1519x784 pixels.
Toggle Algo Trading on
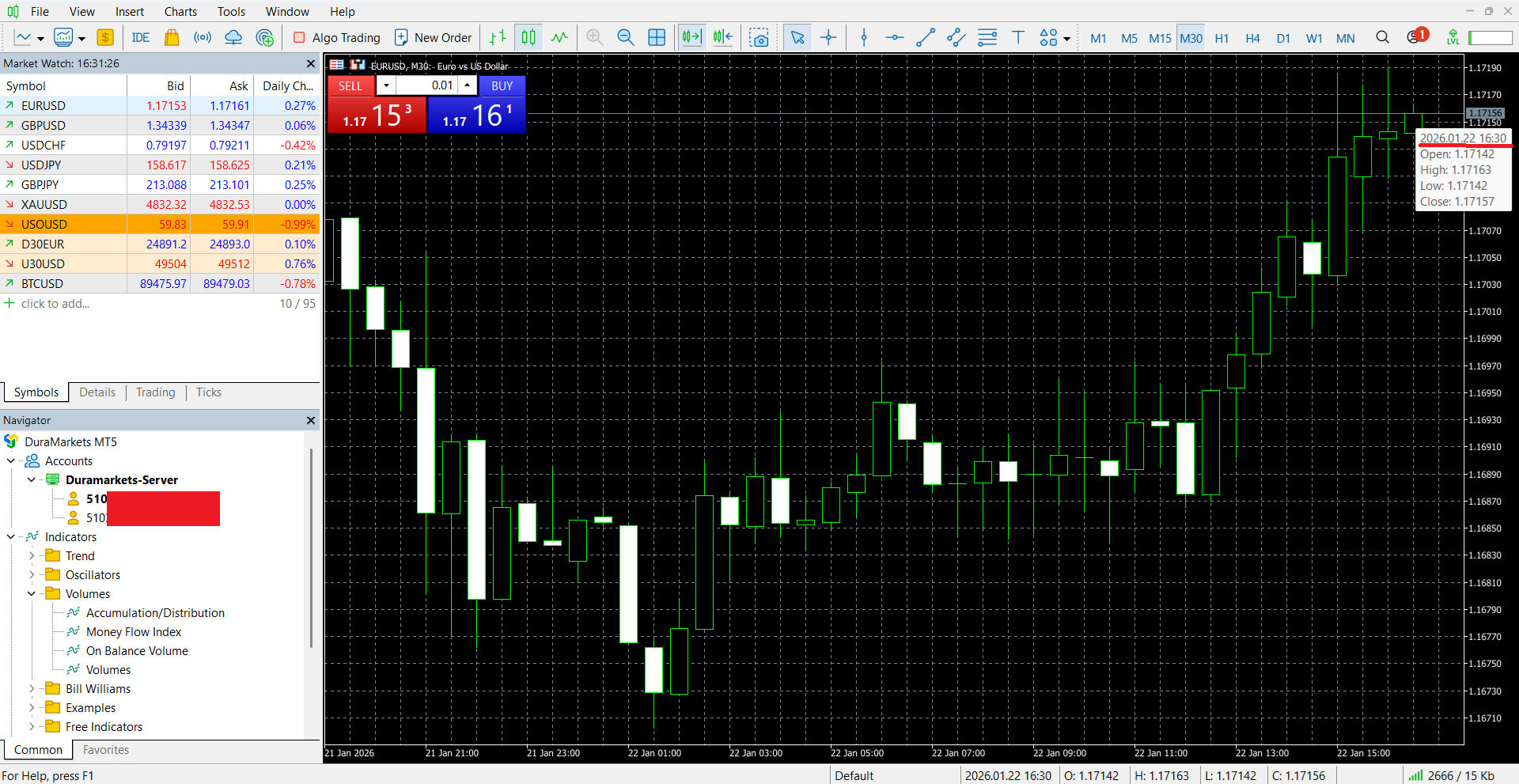click(337, 37)
